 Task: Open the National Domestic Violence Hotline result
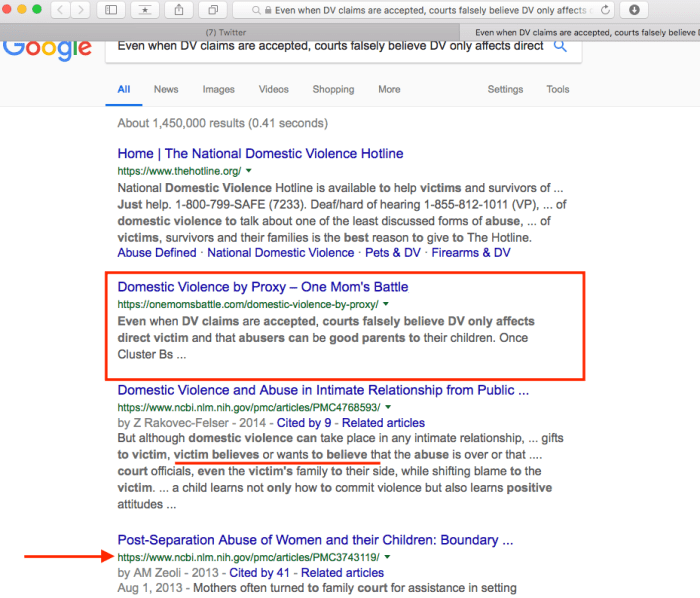(260, 154)
